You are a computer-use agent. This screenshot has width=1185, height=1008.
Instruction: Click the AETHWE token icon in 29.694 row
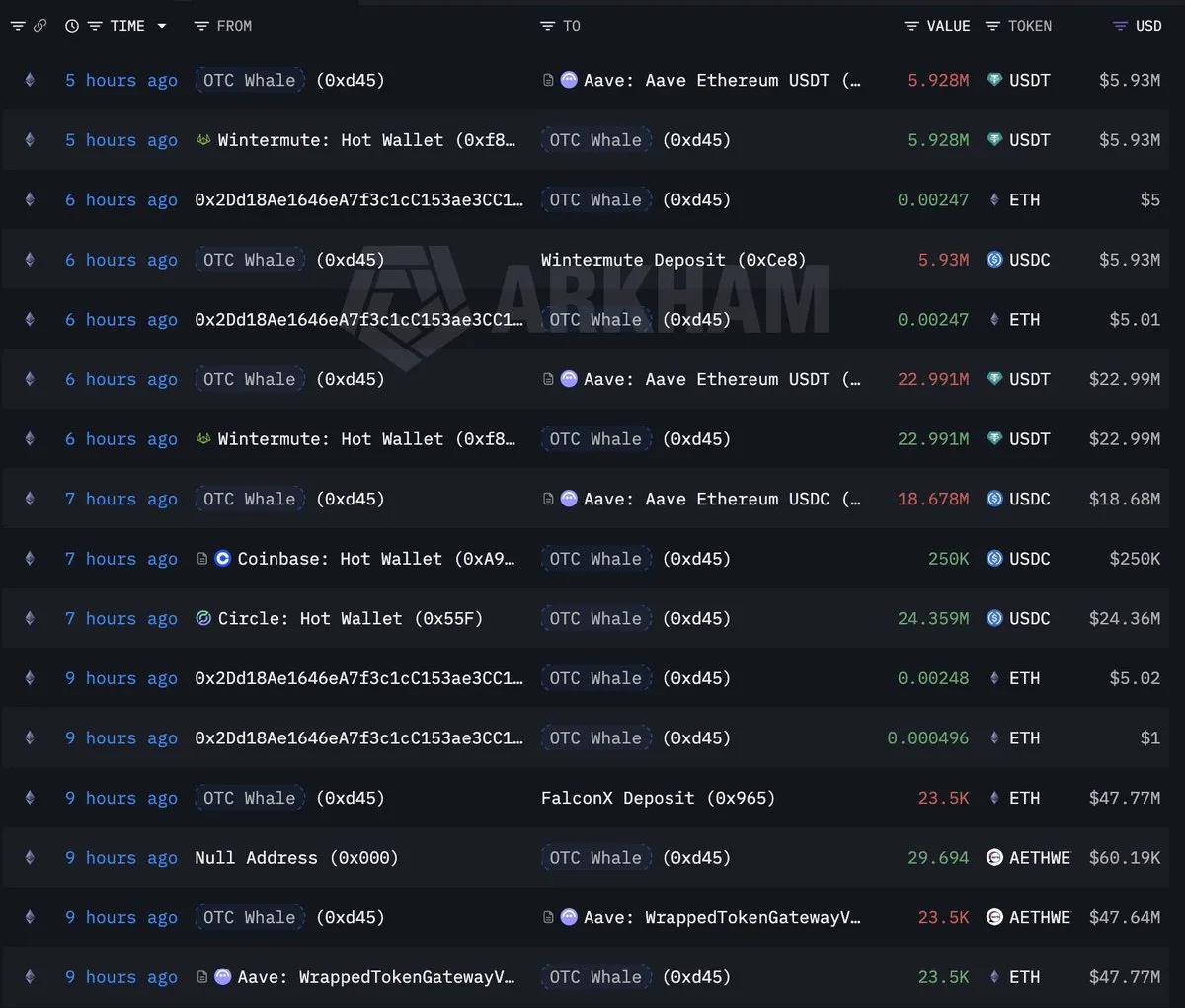(994, 858)
